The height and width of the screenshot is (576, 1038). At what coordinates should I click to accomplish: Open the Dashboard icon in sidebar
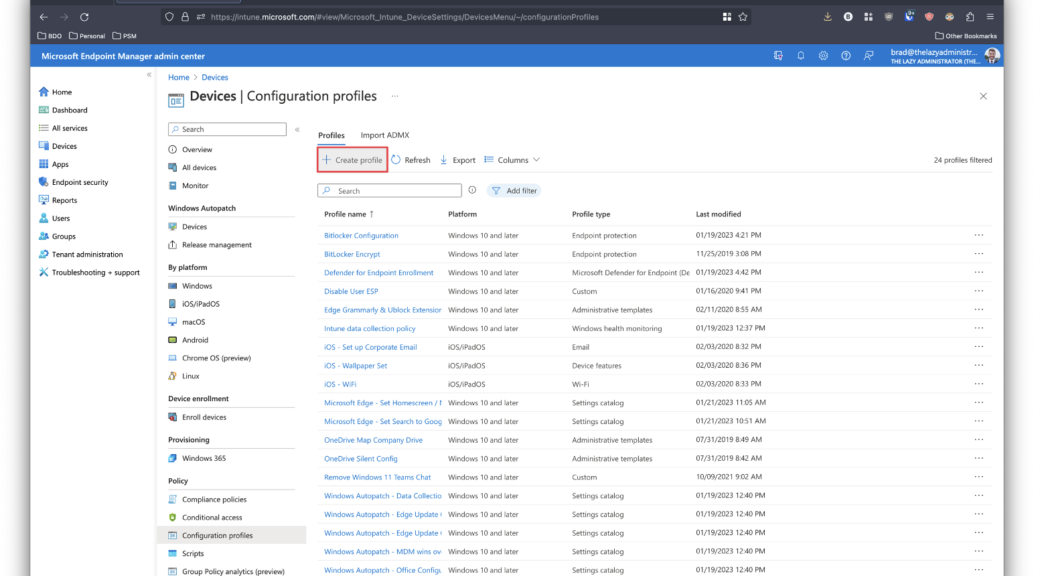[44, 110]
